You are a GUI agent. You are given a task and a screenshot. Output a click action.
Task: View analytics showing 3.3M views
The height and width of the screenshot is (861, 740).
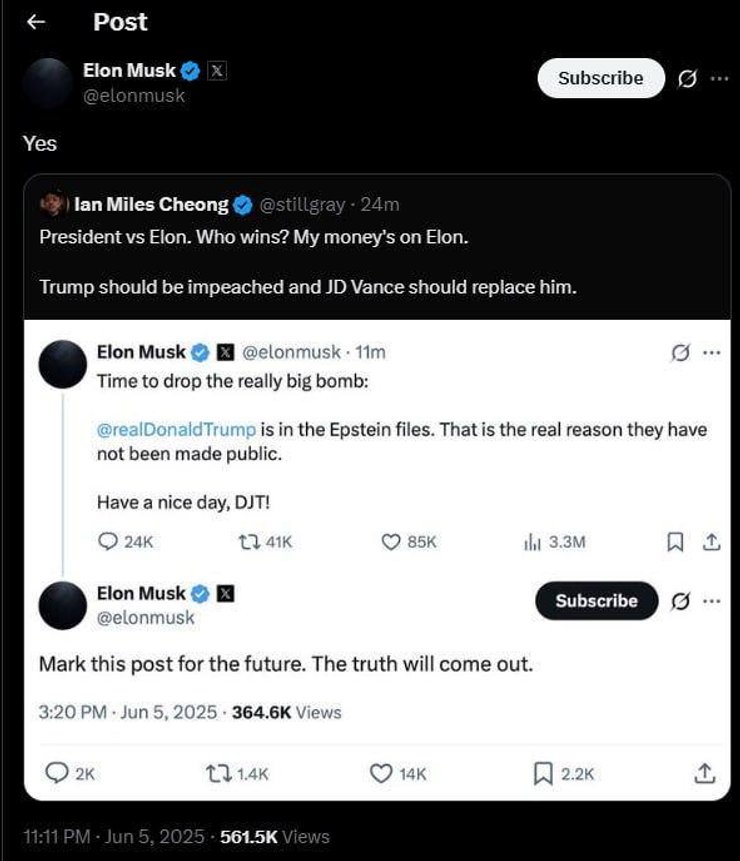click(x=532, y=542)
